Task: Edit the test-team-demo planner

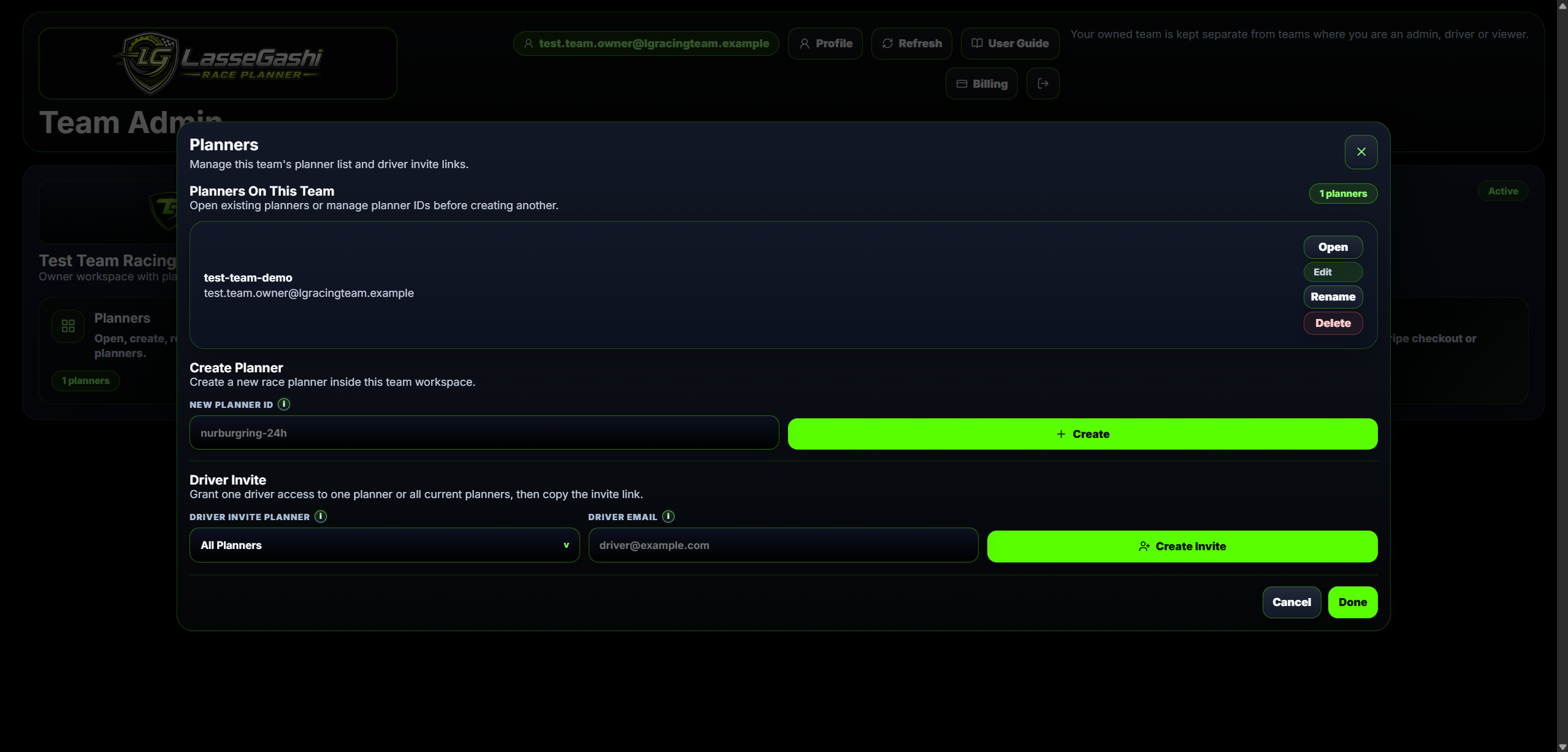Action: (x=1333, y=272)
